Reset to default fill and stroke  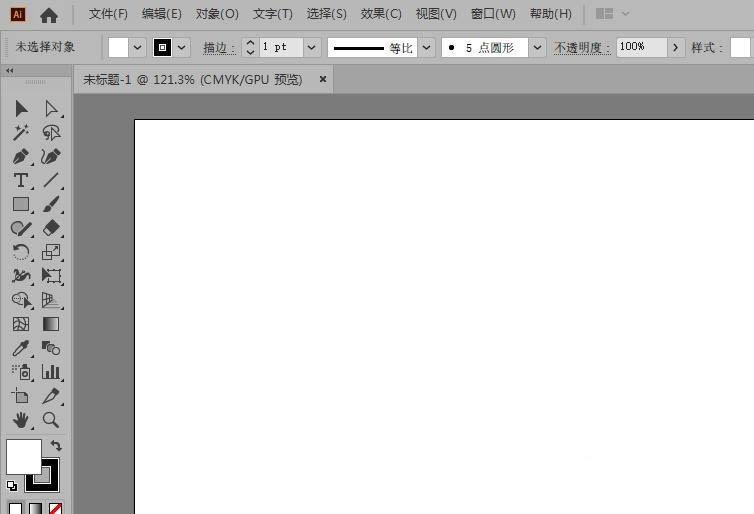[12, 486]
